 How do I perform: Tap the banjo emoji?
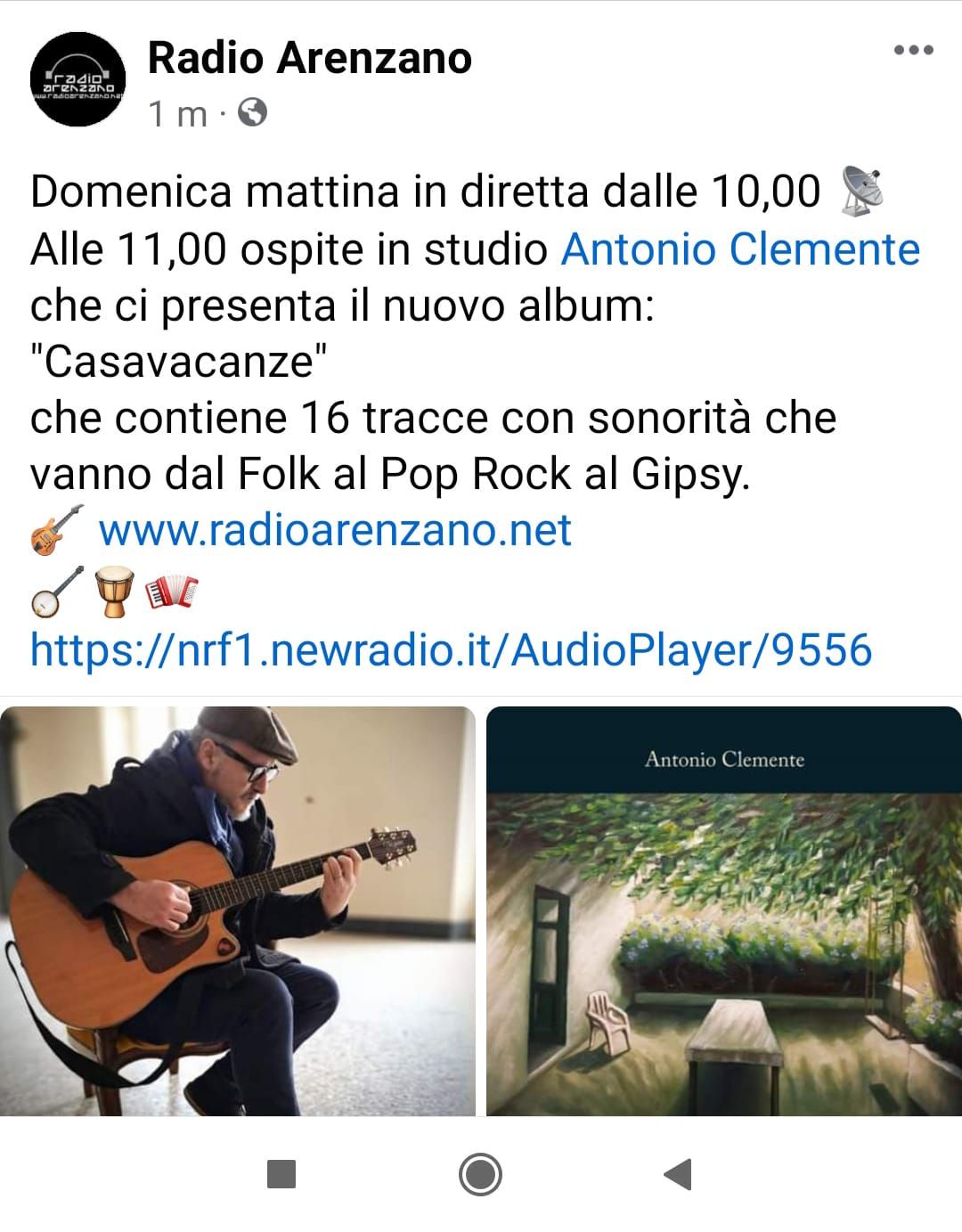[56, 591]
